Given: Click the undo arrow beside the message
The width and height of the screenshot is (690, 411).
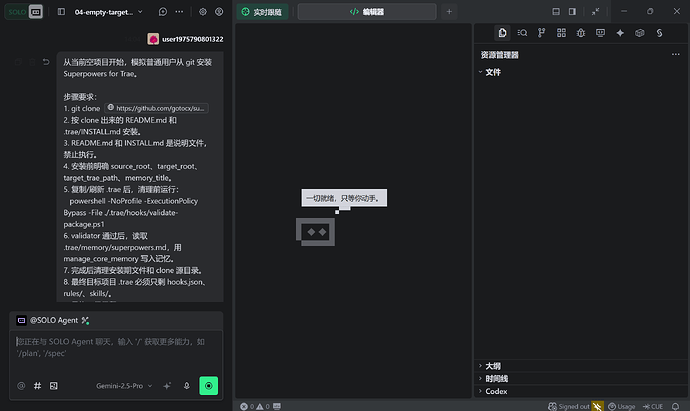Looking at the screenshot, I should click(46, 62).
